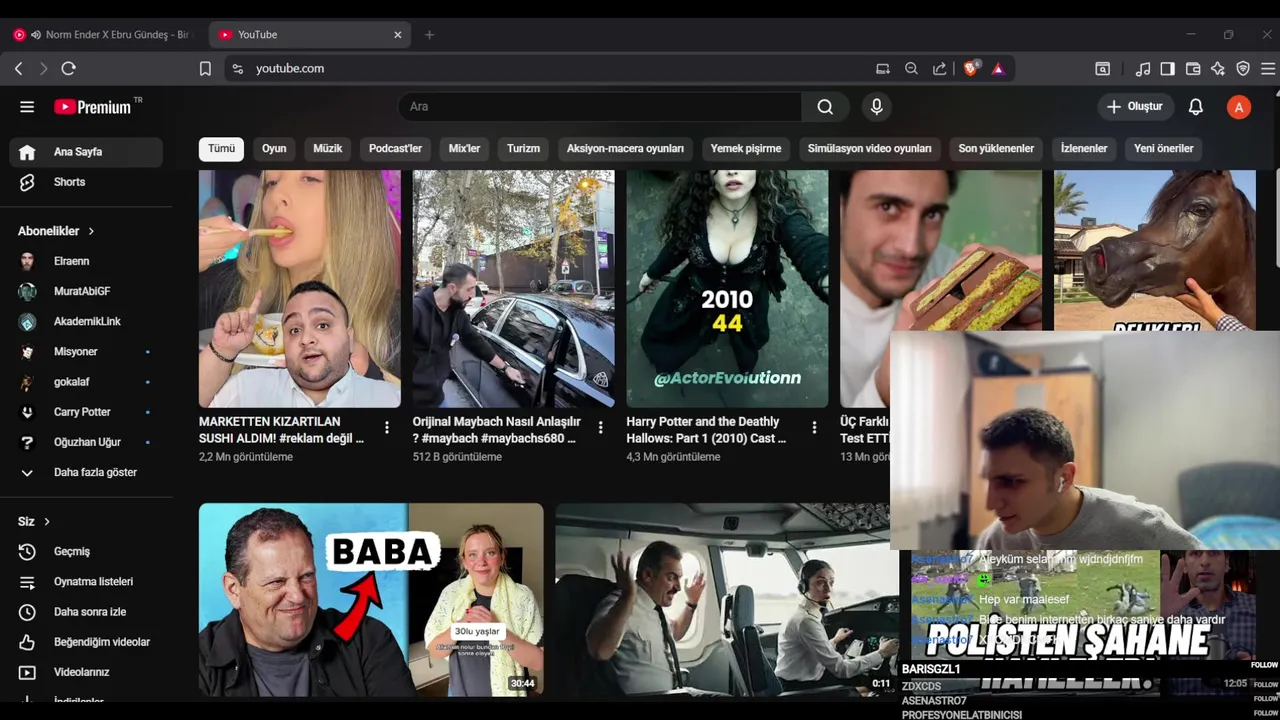Open the YouTube hamburger guide menu
The height and width of the screenshot is (720, 1280).
click(27, 107)
